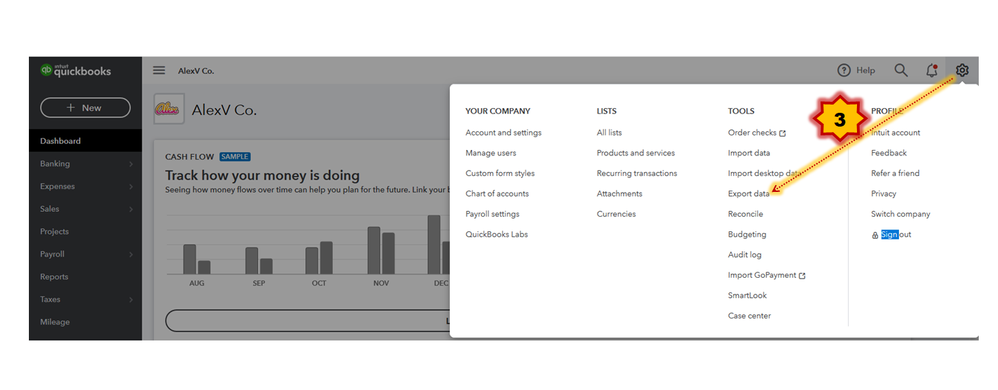
Task: Open the gear settings icon
Action: (x=962, y=70)
